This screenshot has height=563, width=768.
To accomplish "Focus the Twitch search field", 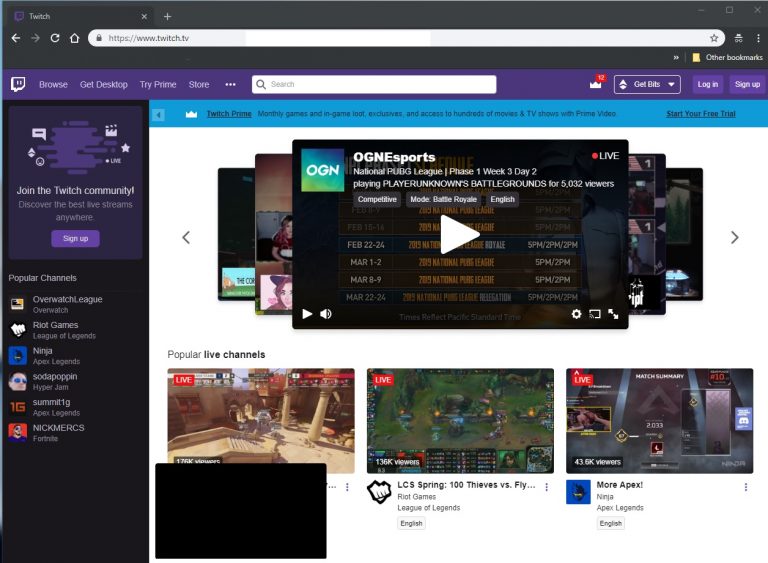I will (x=374, y=84).
